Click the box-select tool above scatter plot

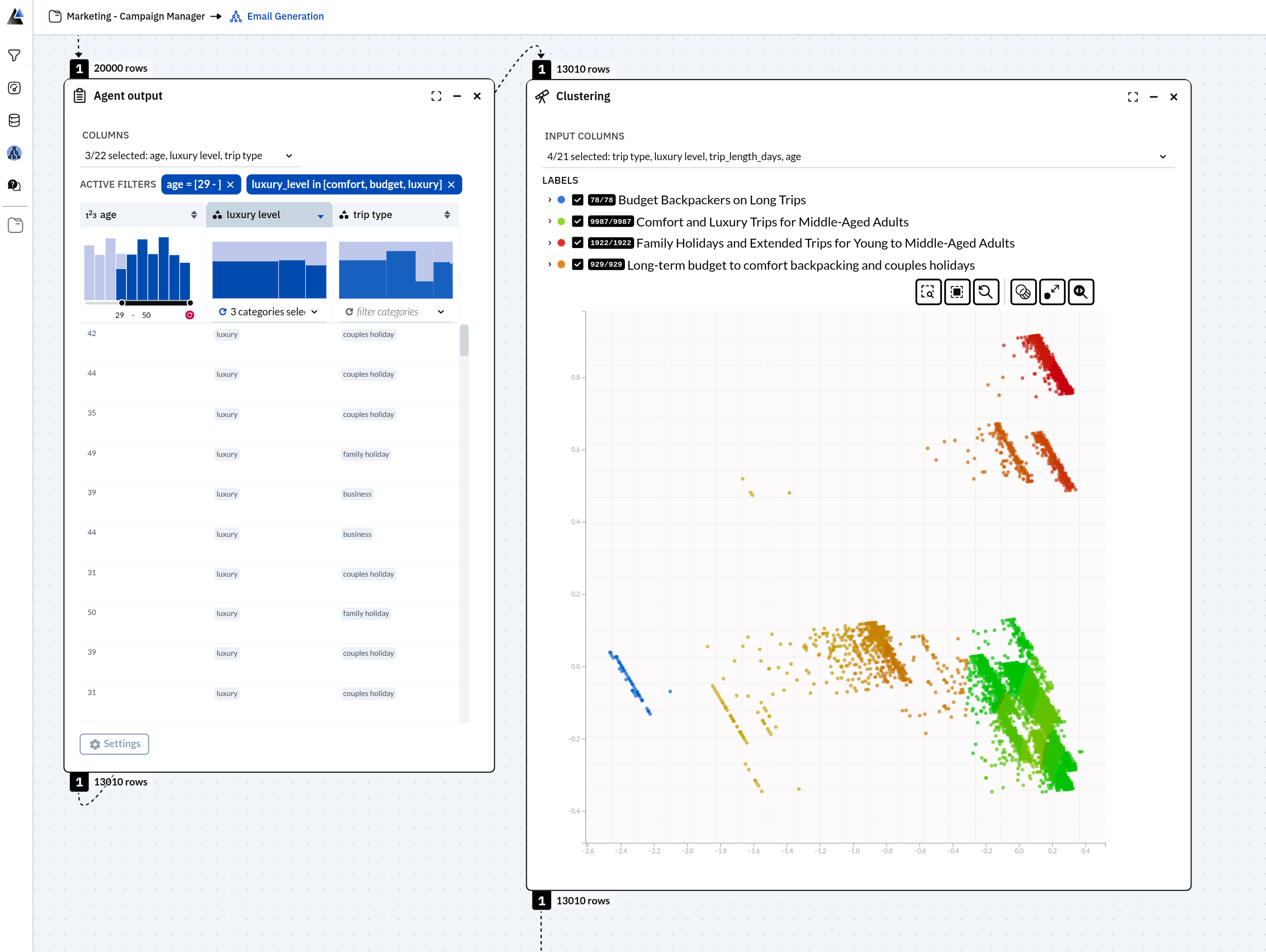coord(957,292)
